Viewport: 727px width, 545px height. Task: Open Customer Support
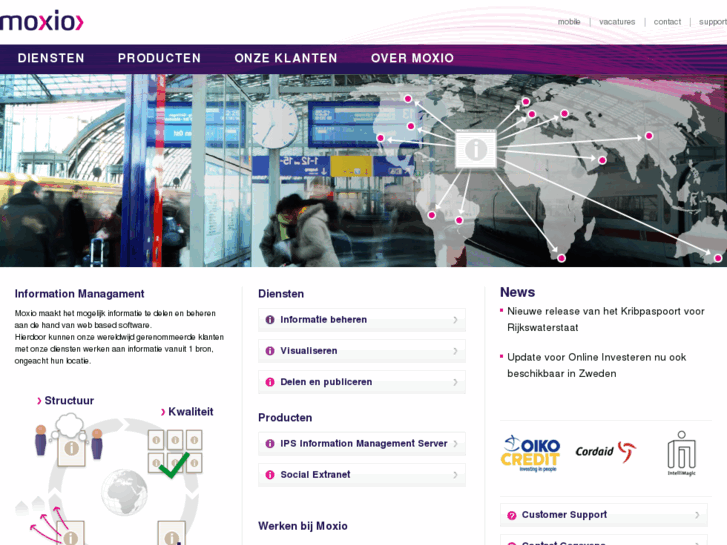coord(604,515)
